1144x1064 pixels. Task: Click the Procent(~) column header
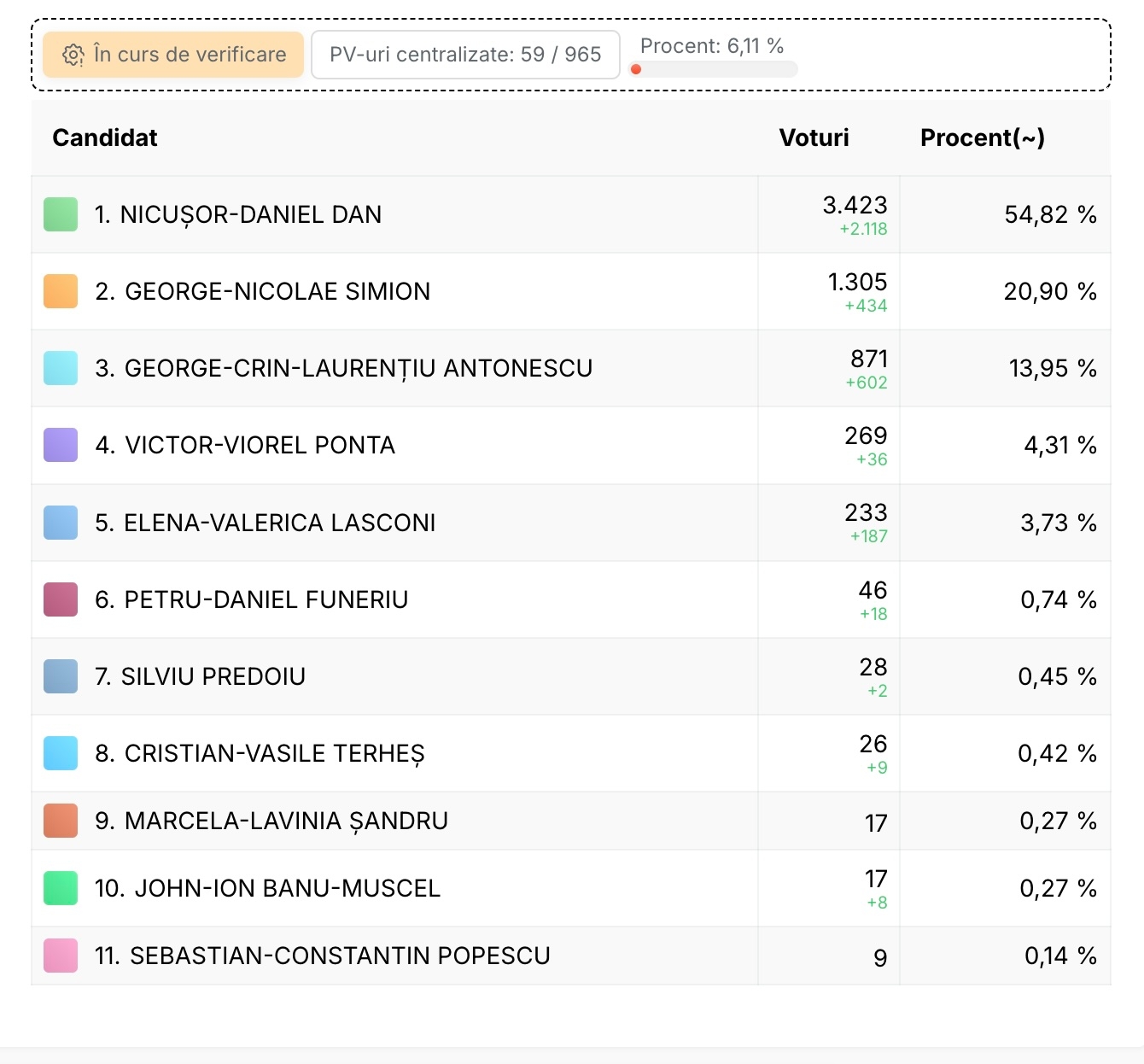pos(982,137)
